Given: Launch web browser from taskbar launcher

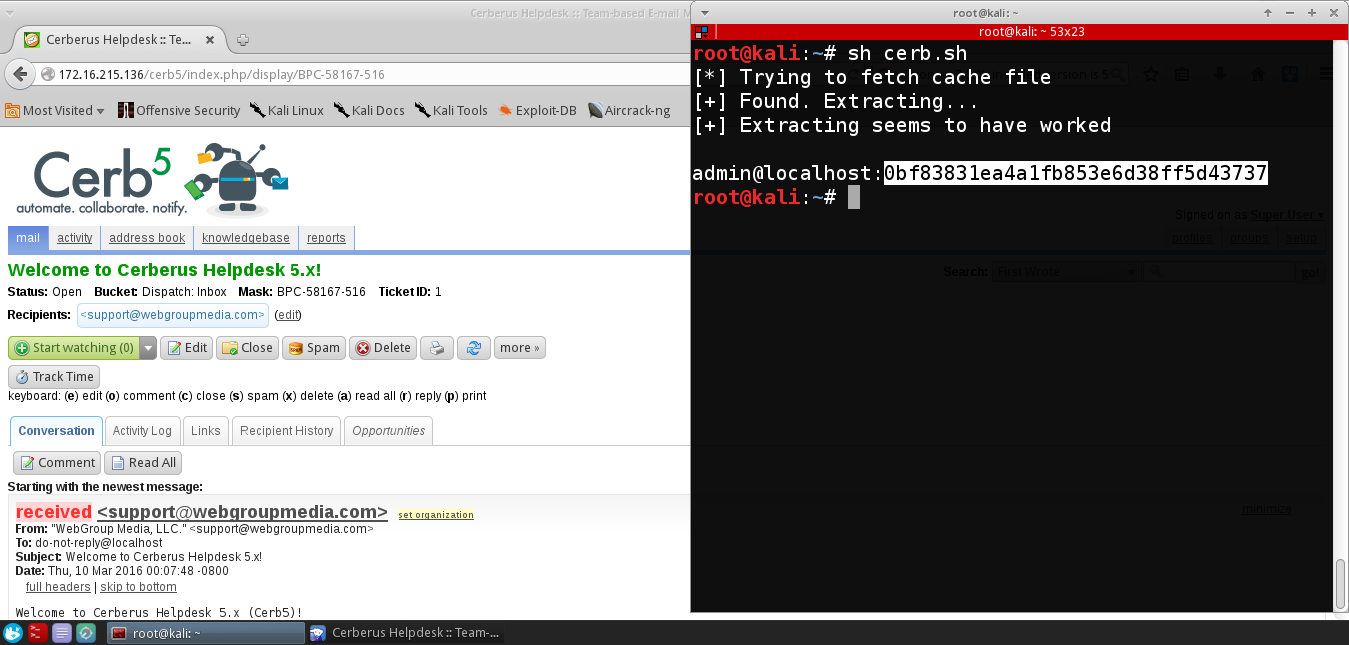Looking at the screenshot, I should click(x=86, y=633).
